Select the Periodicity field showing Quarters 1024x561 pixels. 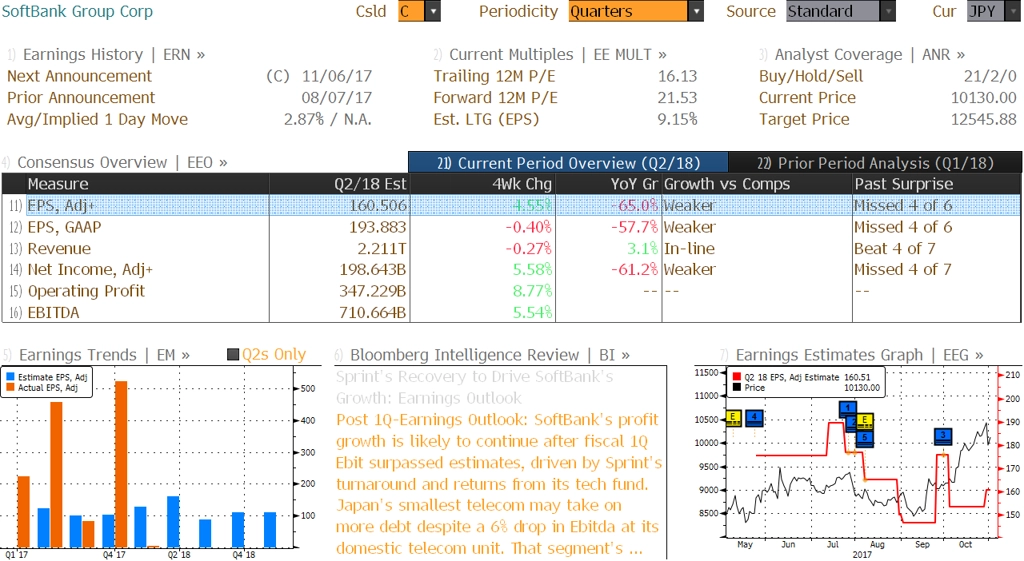[628, 11]
